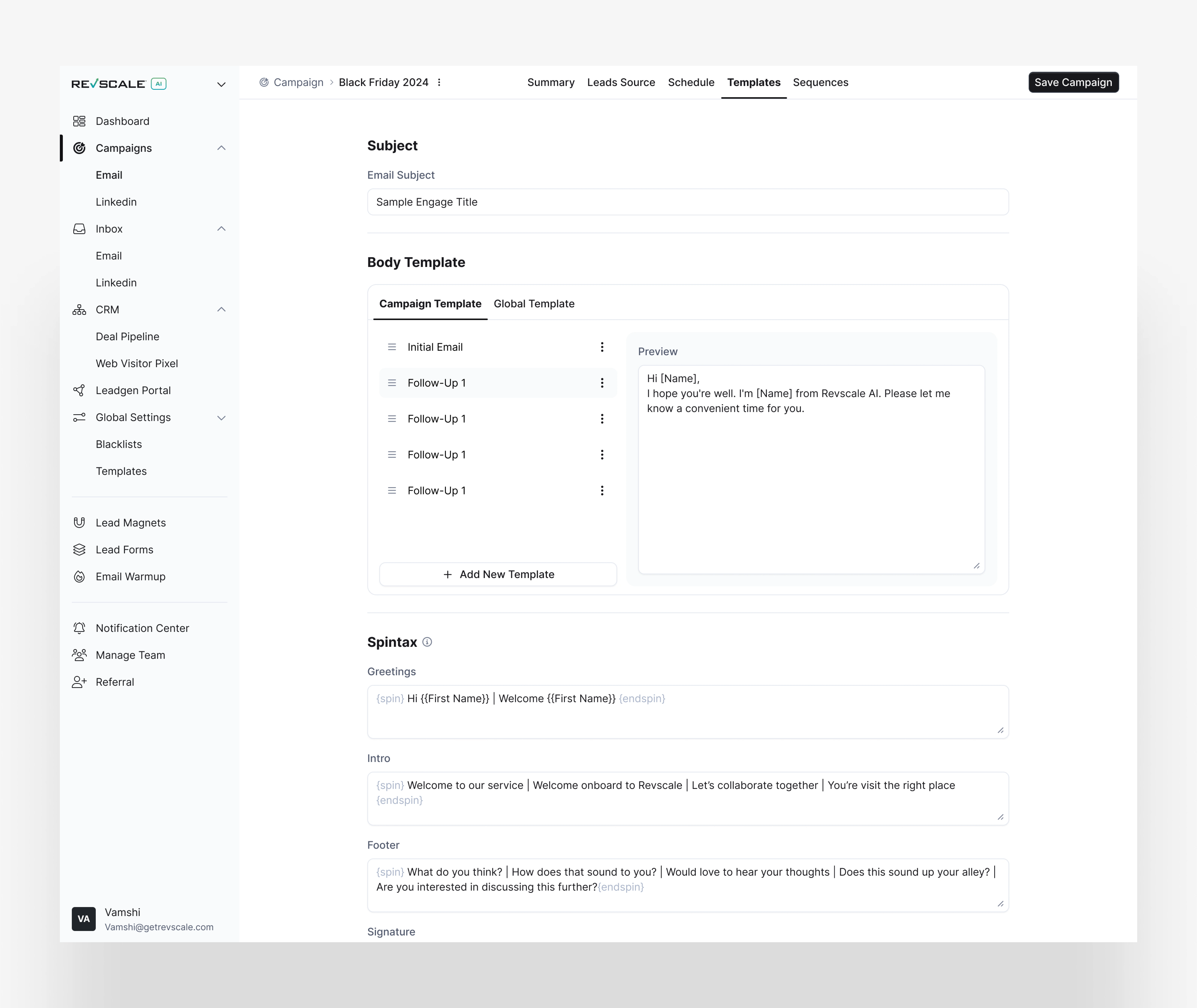Click the Notification Center bell icon
Screen dimensions: 1197x1008
[x=79, y=628]
